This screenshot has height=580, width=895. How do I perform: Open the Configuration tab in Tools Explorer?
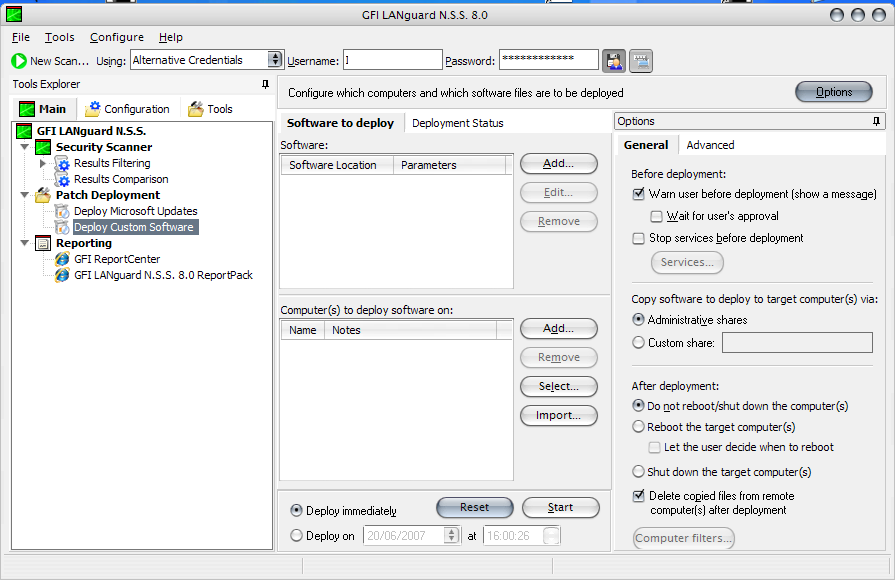(127, 109)
